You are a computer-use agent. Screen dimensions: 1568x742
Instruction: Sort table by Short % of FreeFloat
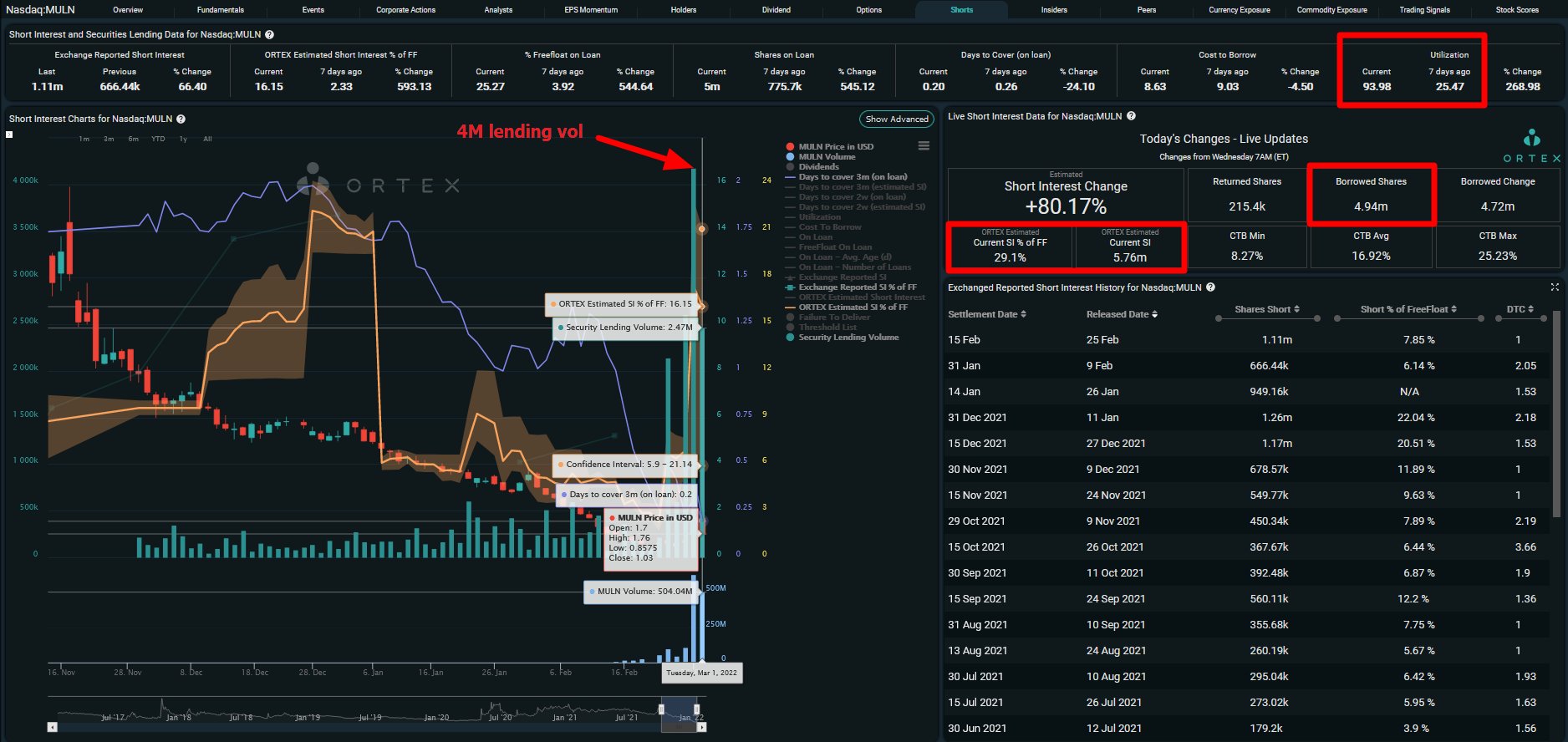[1408, 309]
